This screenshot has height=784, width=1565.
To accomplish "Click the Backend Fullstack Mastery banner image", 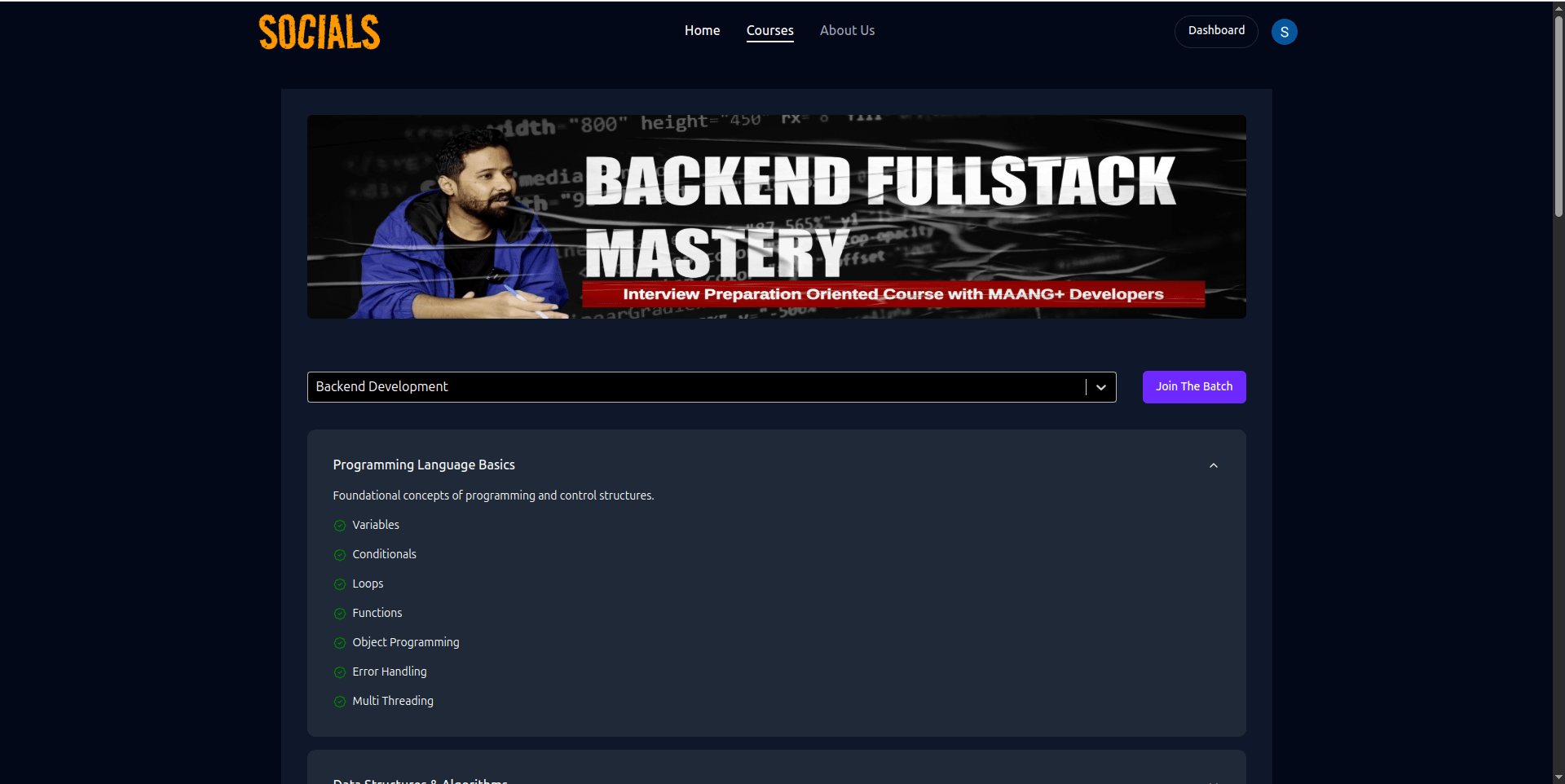I will point(777,217).
